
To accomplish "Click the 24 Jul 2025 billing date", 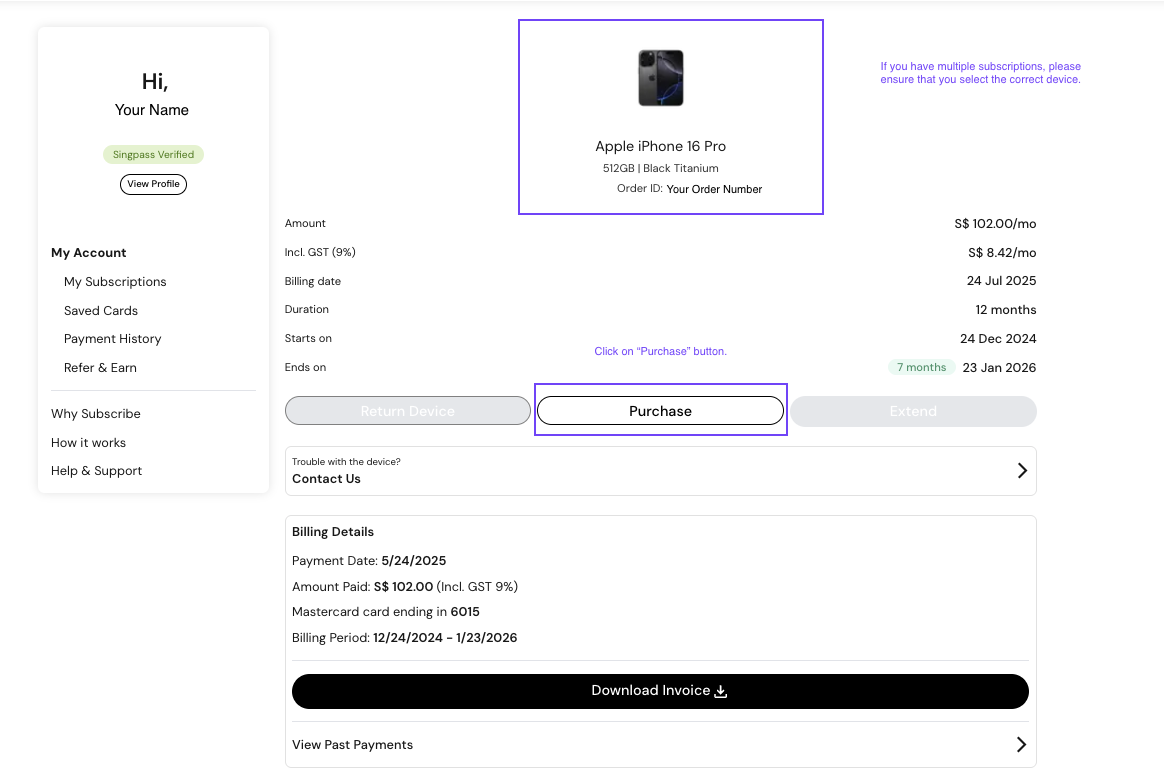I will pos(1001,281).
